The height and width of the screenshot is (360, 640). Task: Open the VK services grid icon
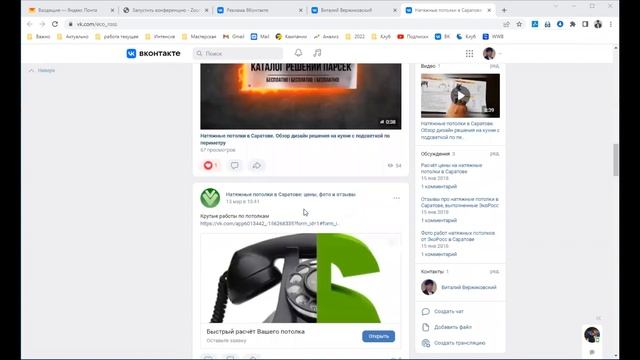[469, 53]
